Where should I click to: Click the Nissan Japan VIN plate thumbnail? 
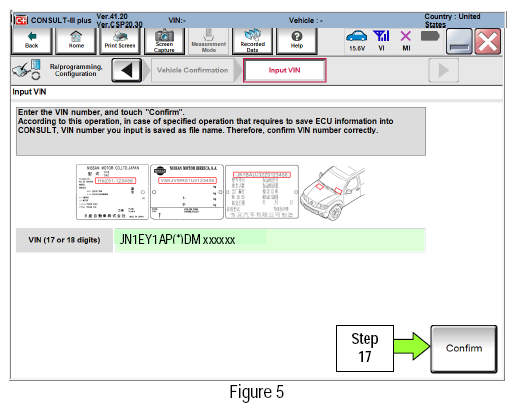click(x=112, y=192)
